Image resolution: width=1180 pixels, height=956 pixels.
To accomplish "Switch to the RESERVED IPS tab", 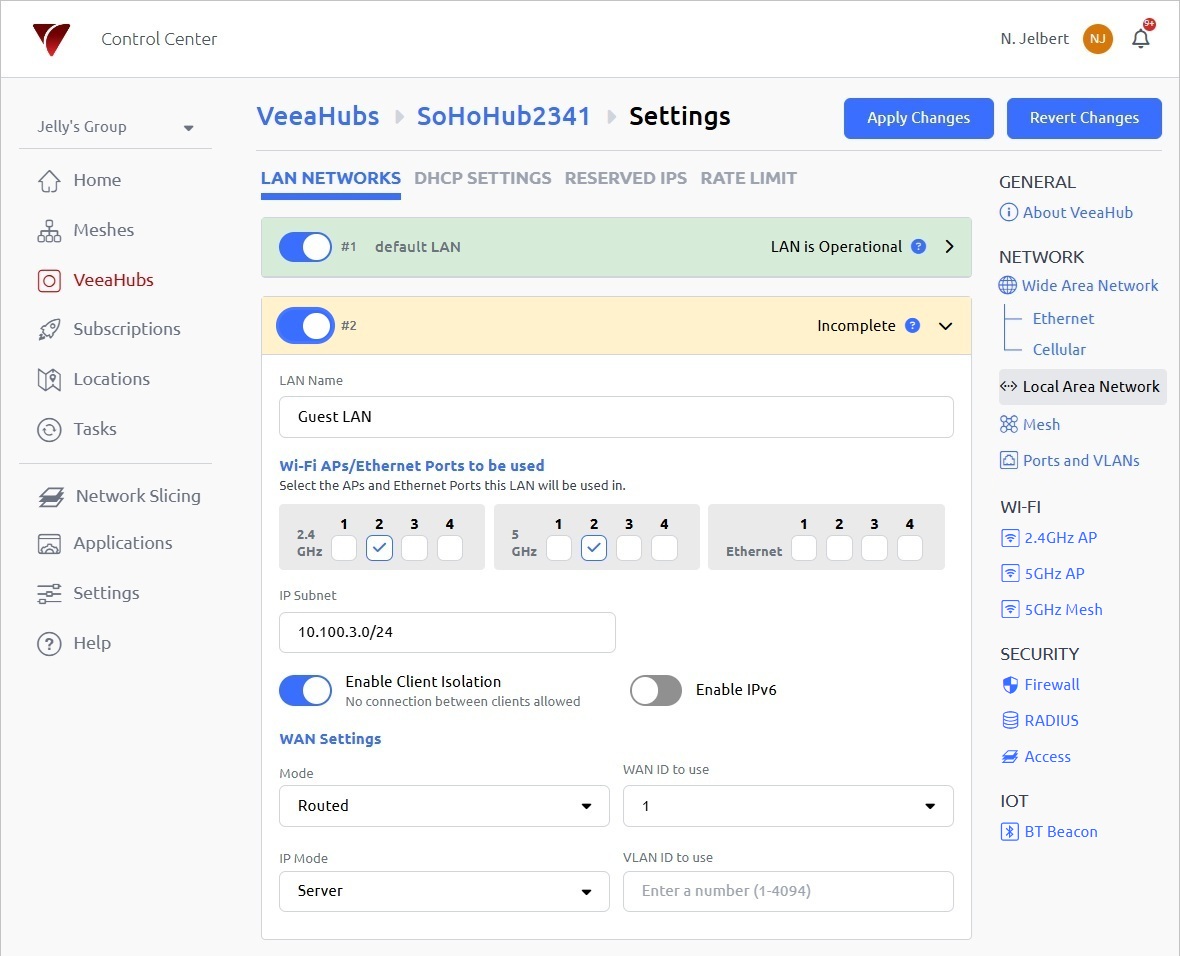I will [625, 178].
